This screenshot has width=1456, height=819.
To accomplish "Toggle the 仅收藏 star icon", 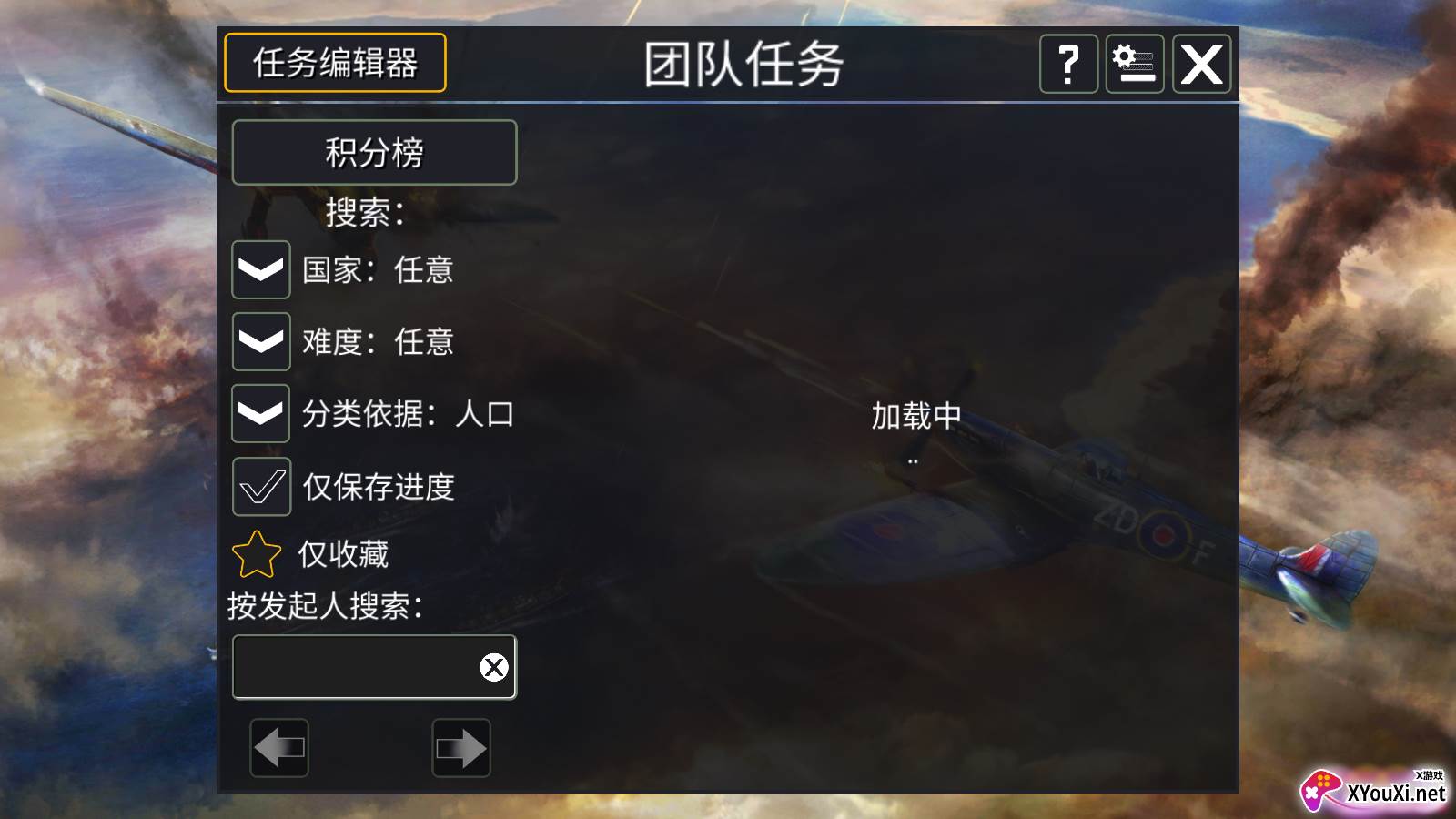I will pos(257,554).
